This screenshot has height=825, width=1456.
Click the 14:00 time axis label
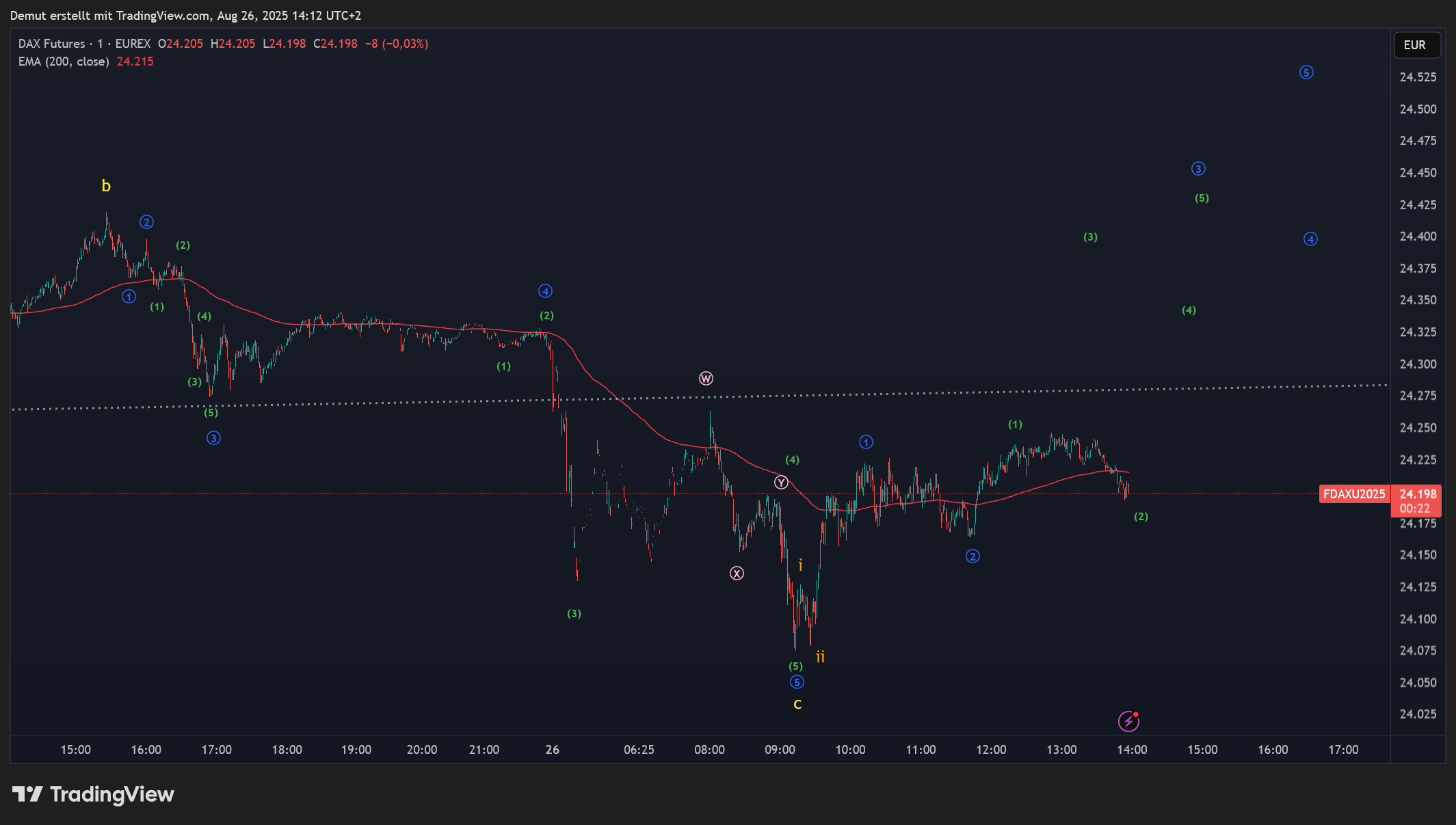tap(1132, 750)
